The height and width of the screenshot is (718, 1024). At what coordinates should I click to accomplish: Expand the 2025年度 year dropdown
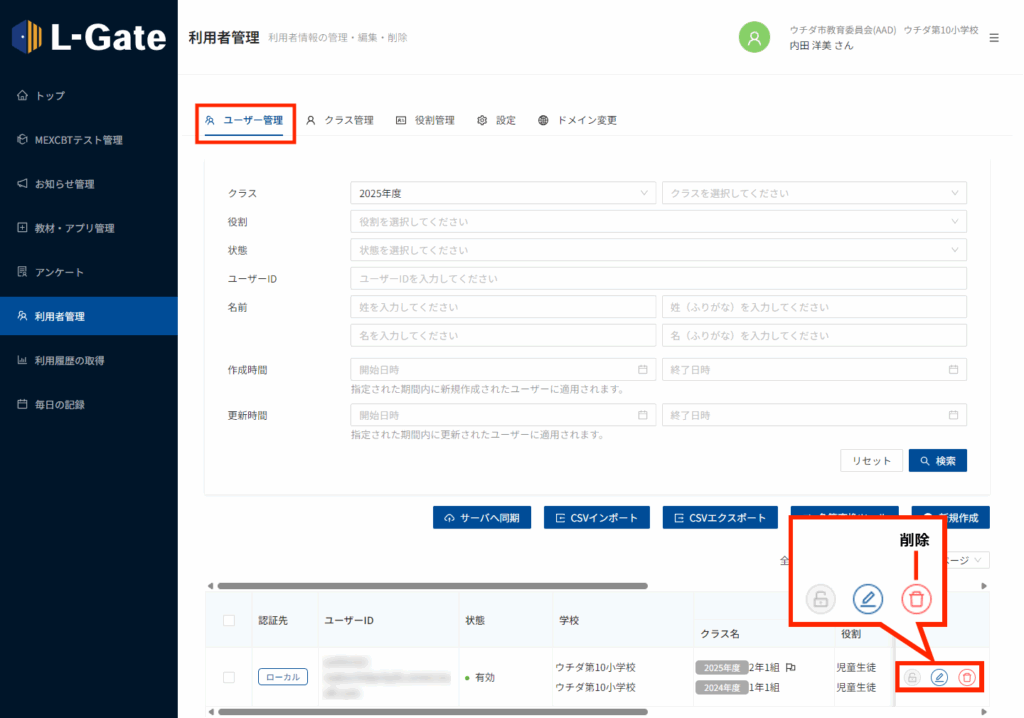(503, 193)
